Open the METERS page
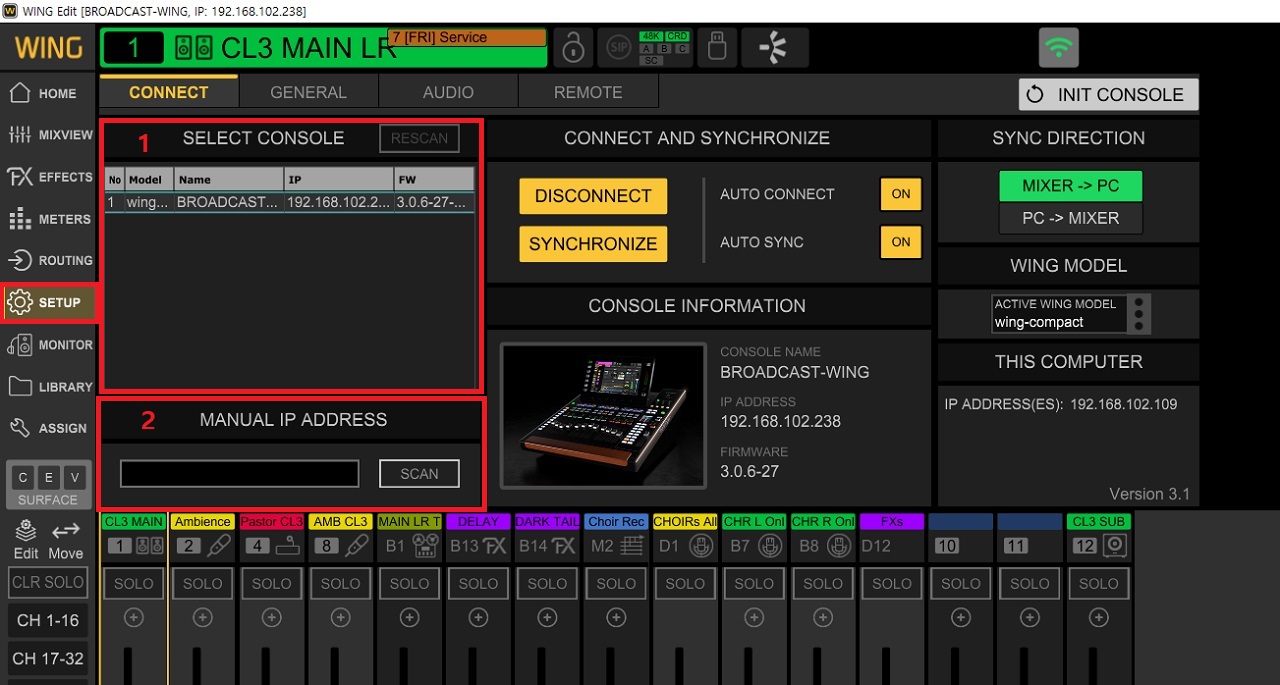Screen dimensions: 1280x685 48,219
